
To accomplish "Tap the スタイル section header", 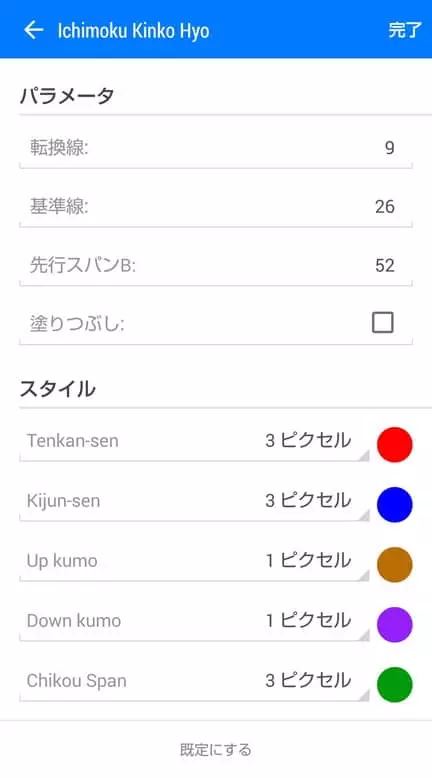I will coord(58,389).
